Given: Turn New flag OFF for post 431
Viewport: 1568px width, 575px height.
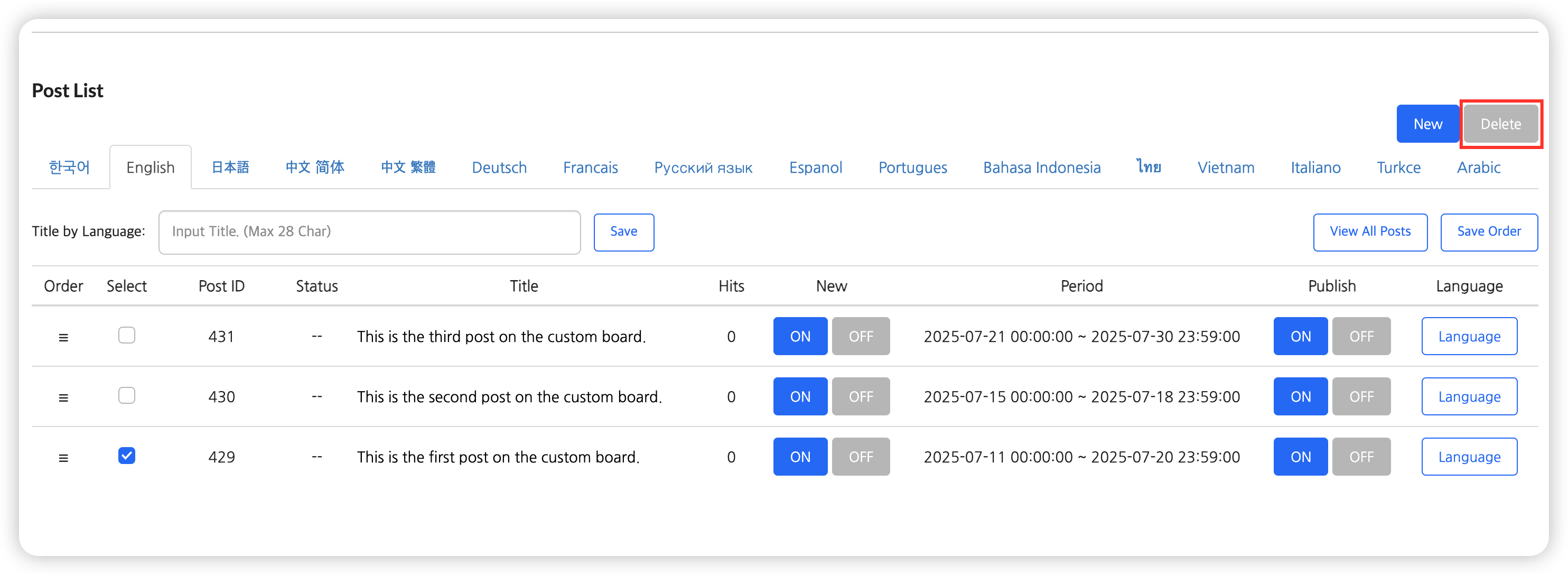Looking at the screenshot, I should click(860, 336).
